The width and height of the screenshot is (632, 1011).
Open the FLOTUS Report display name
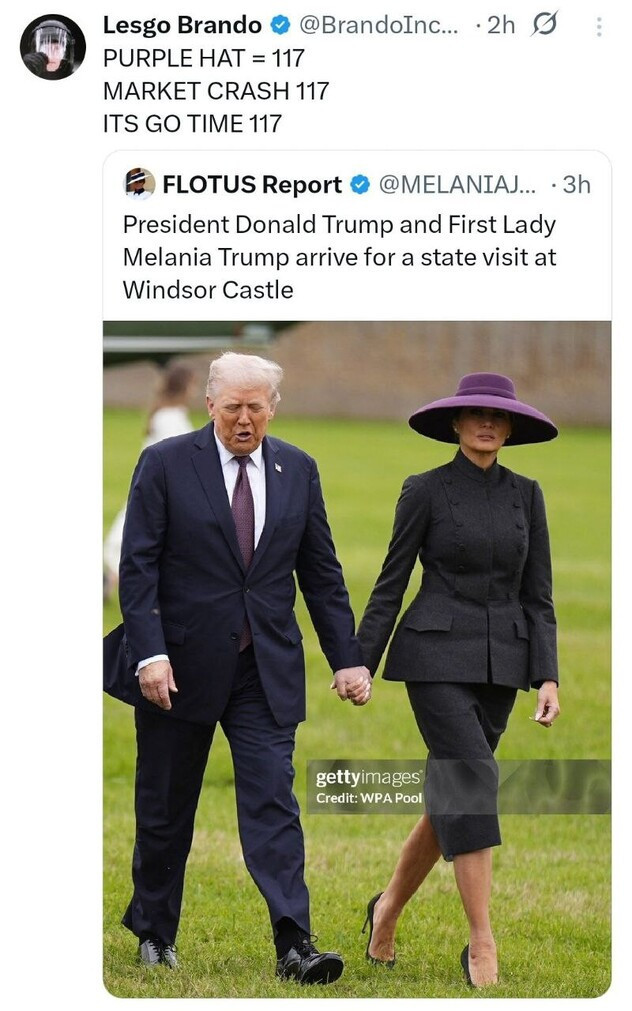tap(252, 184)
